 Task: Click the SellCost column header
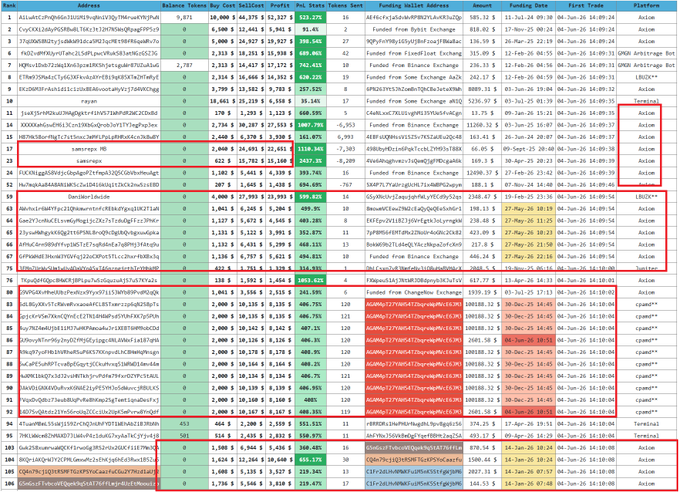click(x=251, y=6)
